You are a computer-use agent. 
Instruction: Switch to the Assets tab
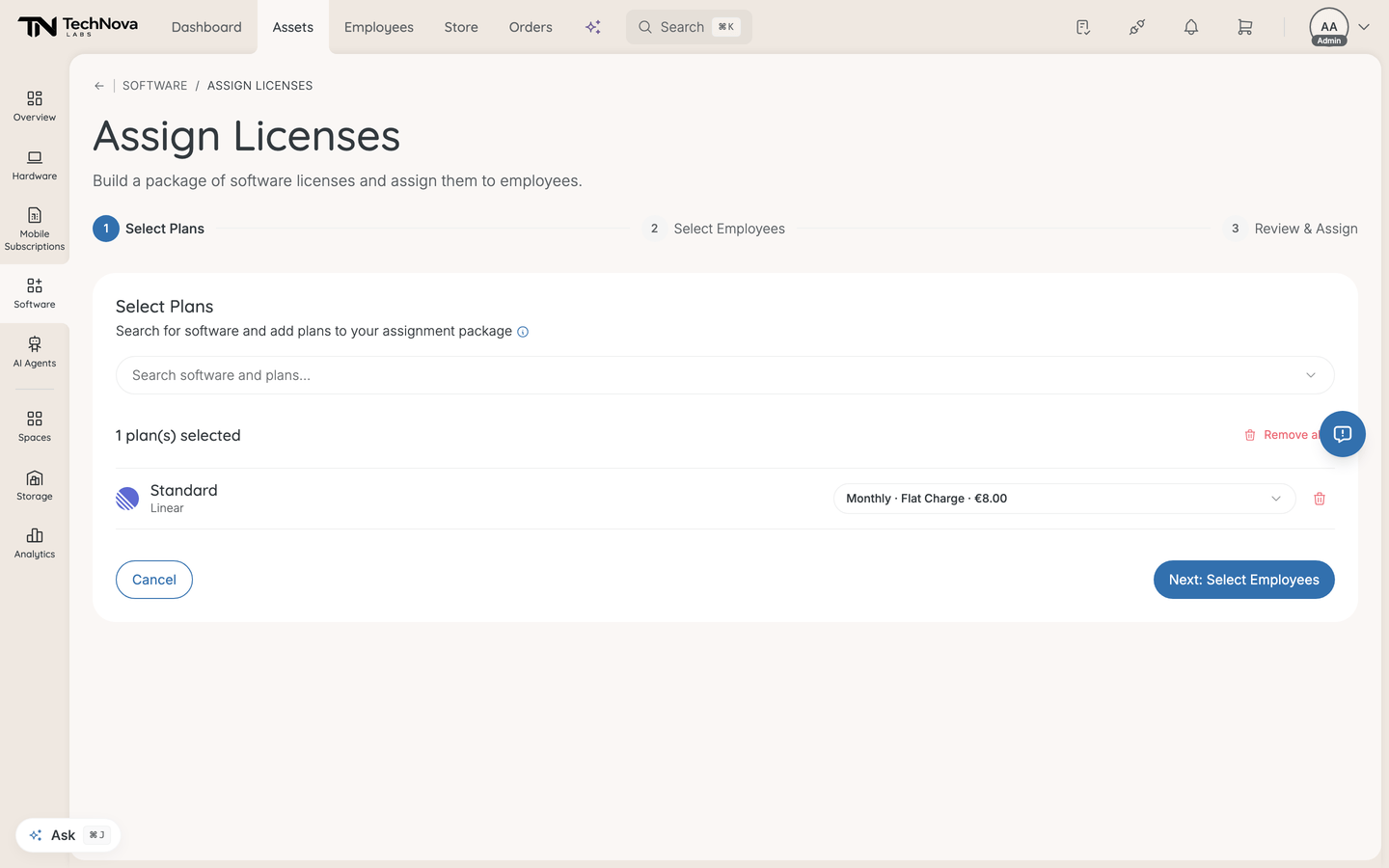coord(293,27)
